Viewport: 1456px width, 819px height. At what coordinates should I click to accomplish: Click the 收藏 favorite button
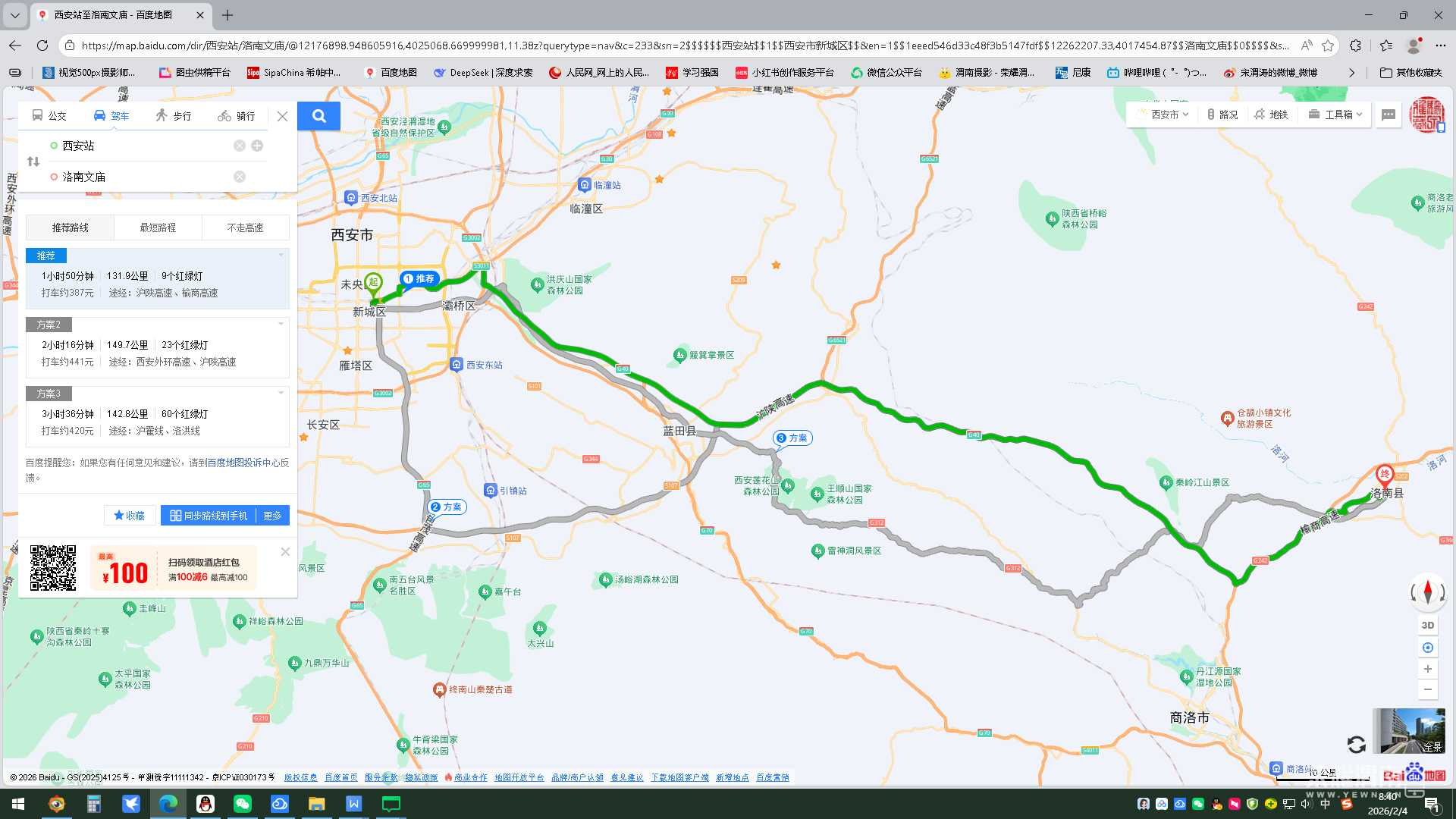[x=130, y=516]
